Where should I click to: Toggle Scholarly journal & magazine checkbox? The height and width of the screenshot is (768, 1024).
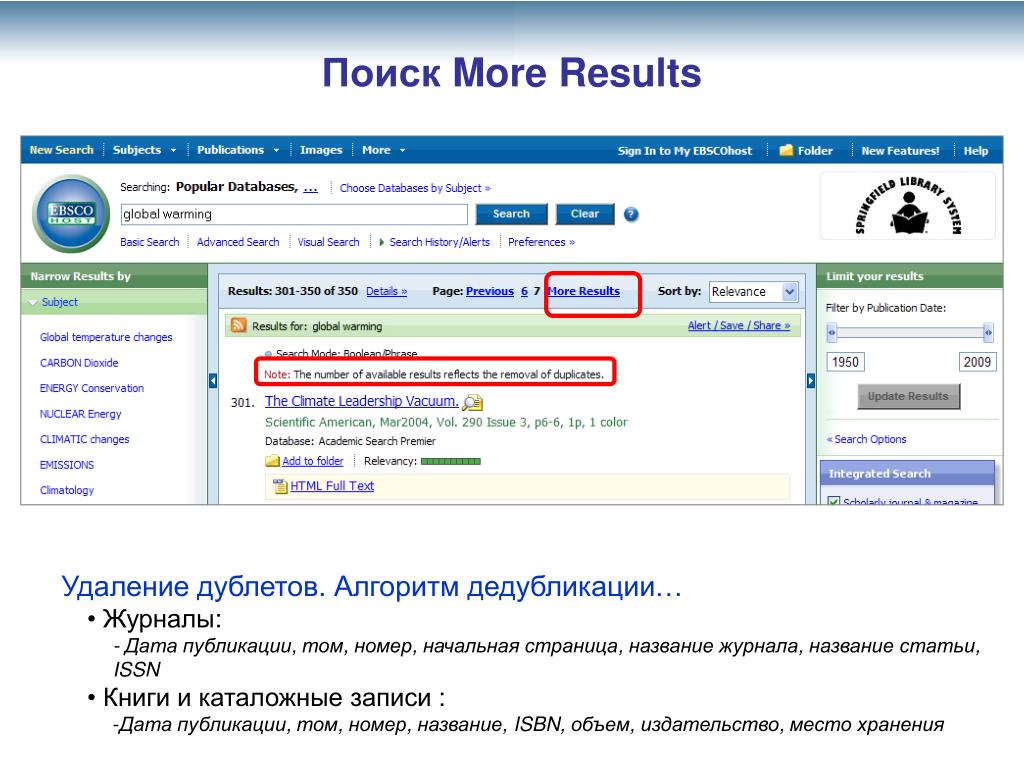833,502
